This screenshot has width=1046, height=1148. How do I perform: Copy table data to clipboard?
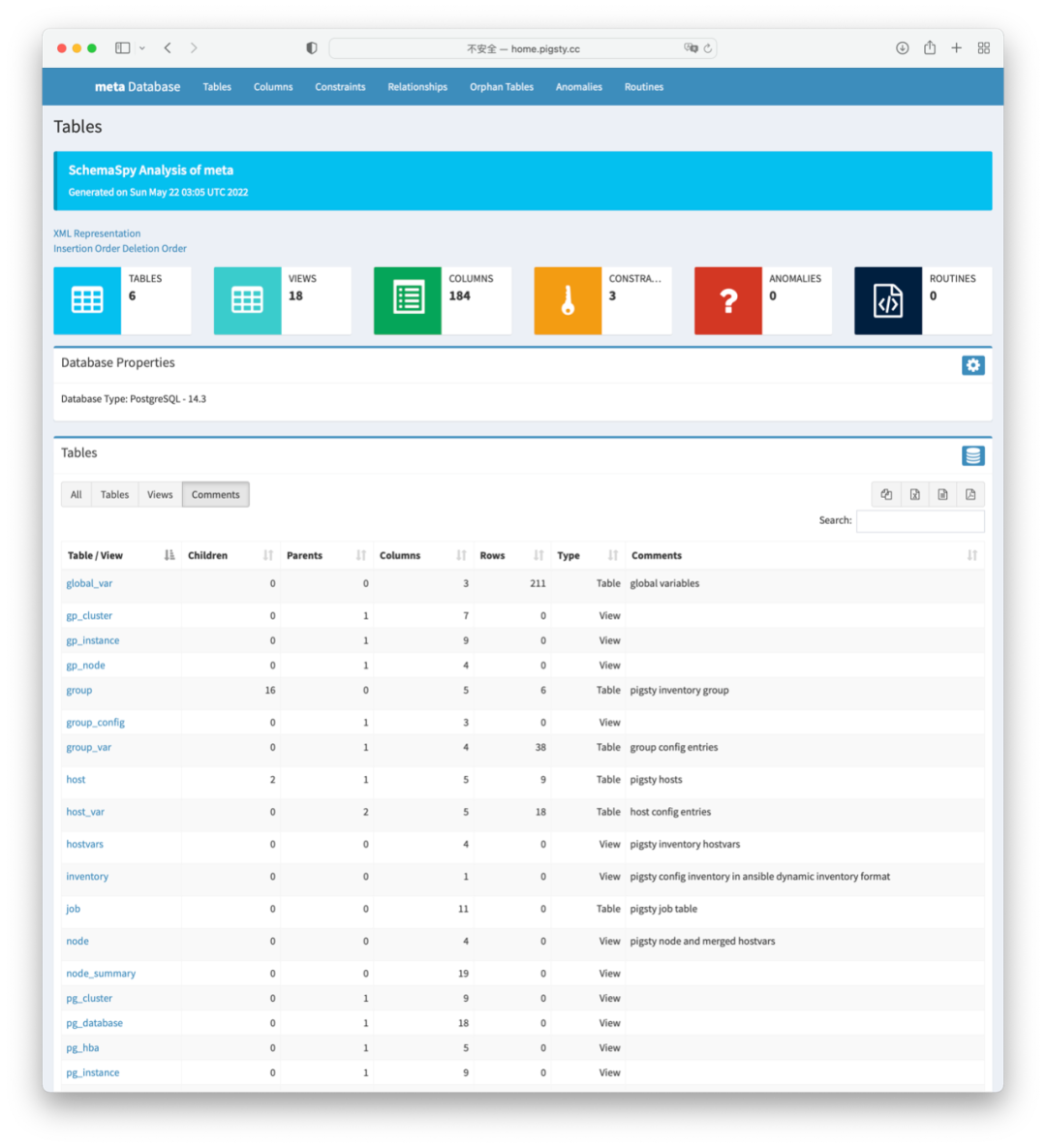(x=886, y=495)
